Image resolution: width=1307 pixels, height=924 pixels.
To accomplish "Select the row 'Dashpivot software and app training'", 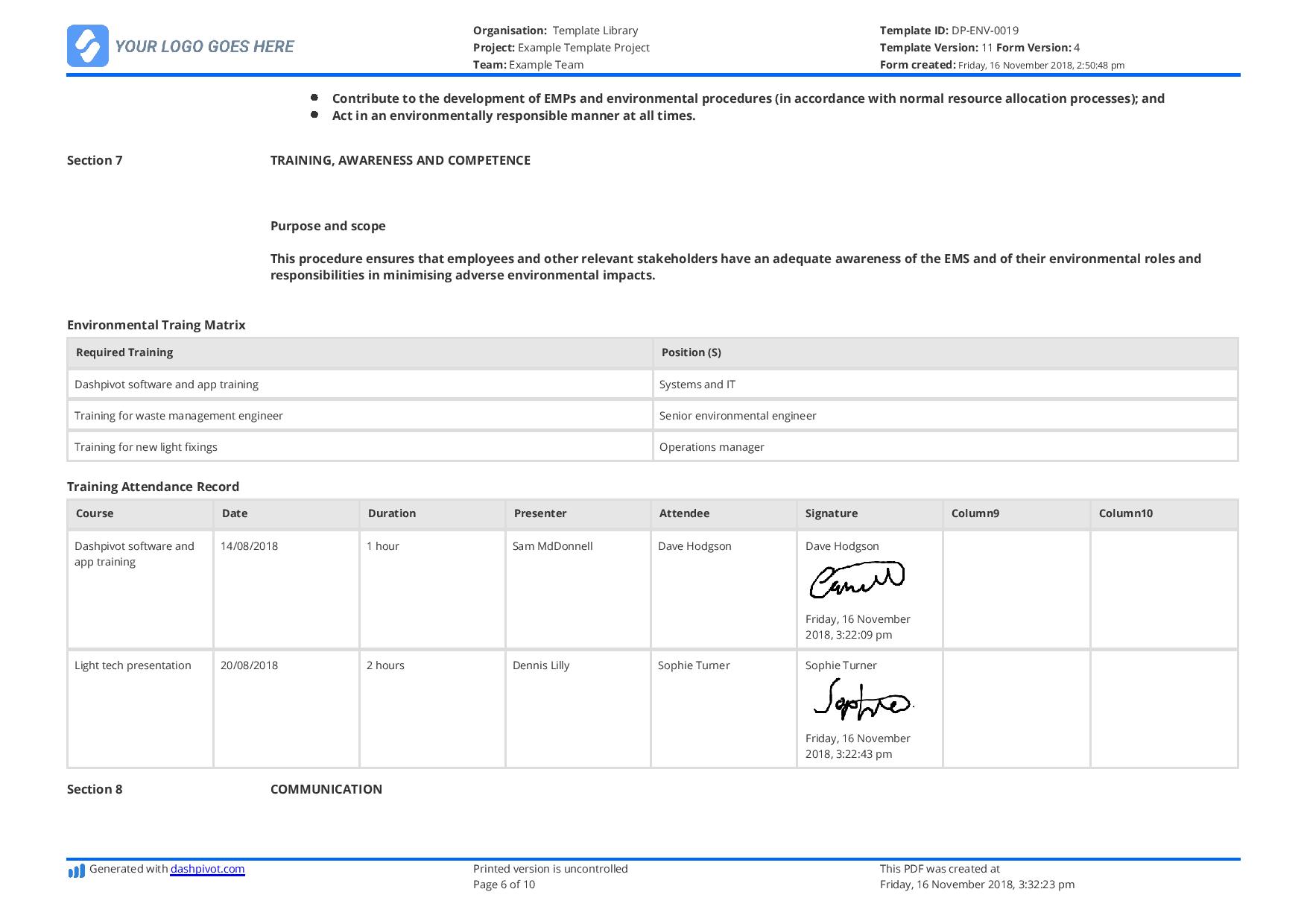I will (165, 385).
